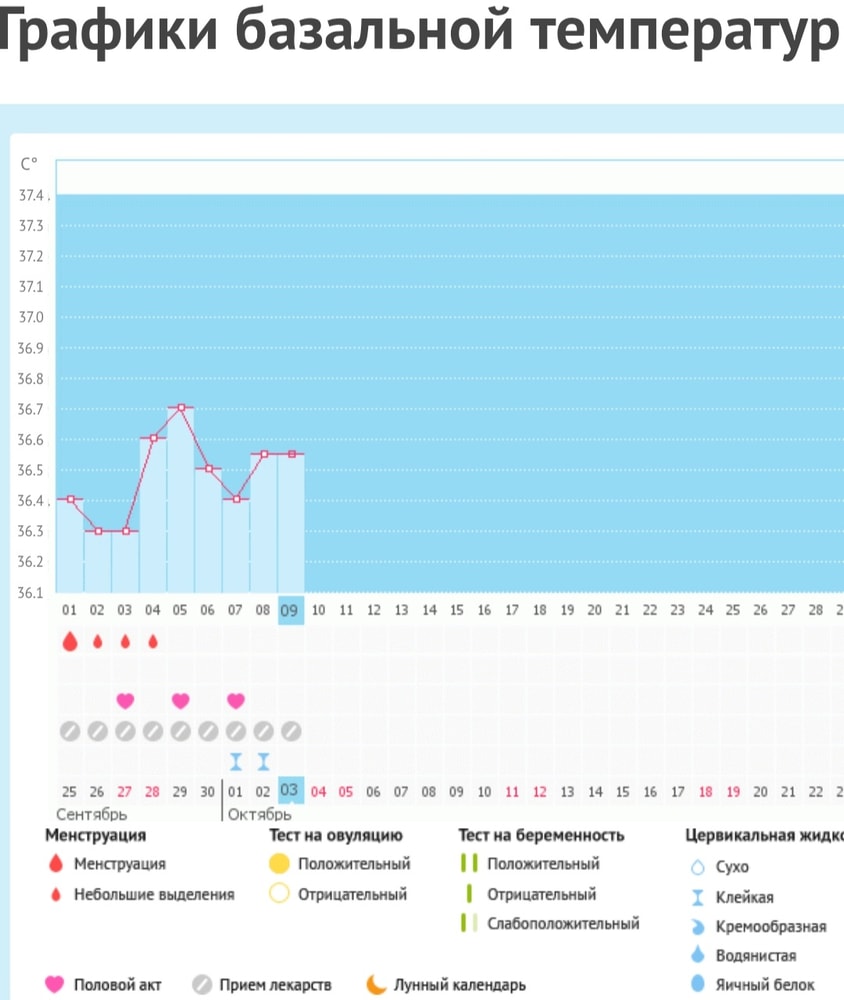844x1000 pixels.
Task: Click the creamy cervical fluid legend icon
Action: (698, 926)
